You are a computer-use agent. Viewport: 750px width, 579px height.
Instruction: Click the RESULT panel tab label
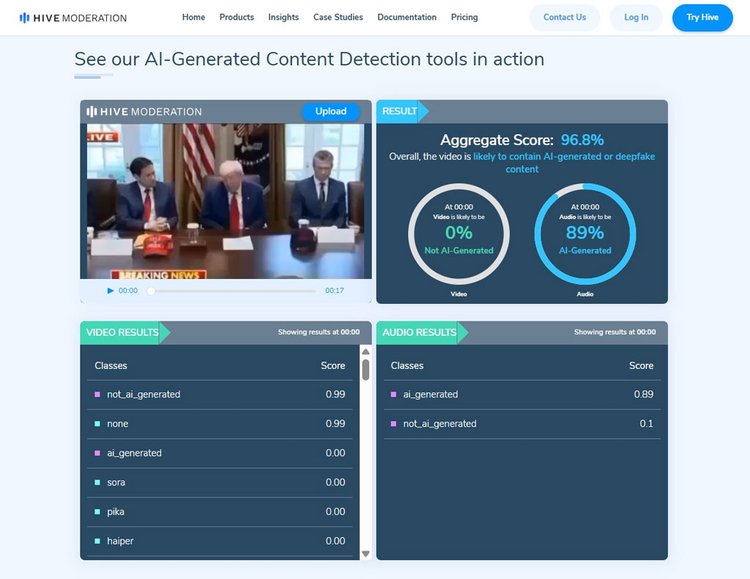[x=399, y=111]
